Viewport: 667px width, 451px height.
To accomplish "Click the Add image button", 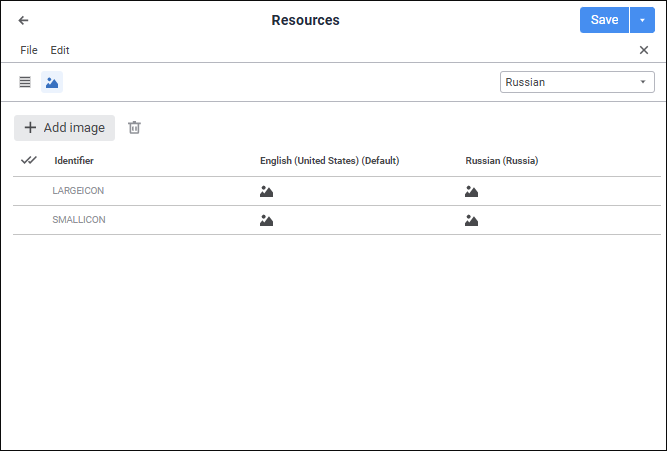I will coord(65,128).
